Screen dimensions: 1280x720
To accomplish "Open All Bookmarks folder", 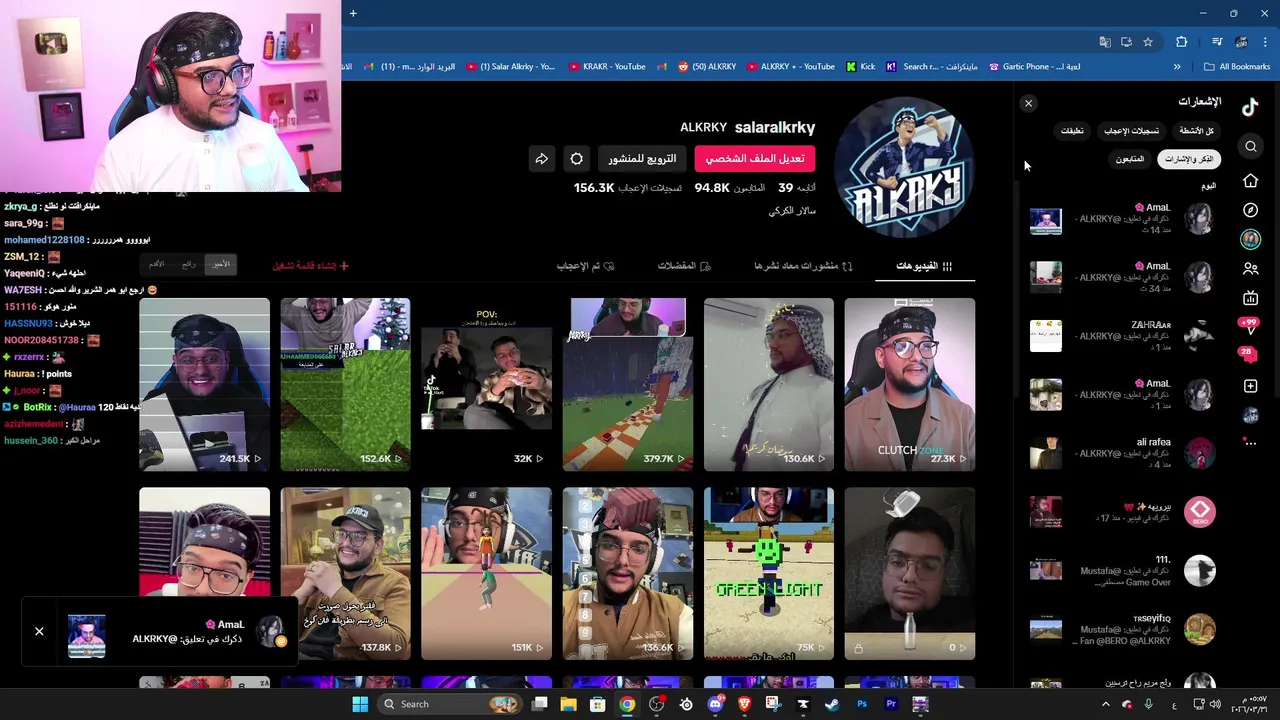I will tap(1237, 67).
